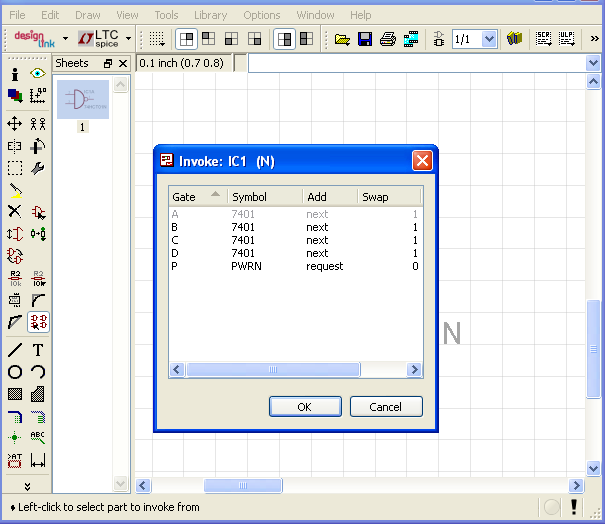
Task: Select the Name R2 tool
Action: coord(15,278)
